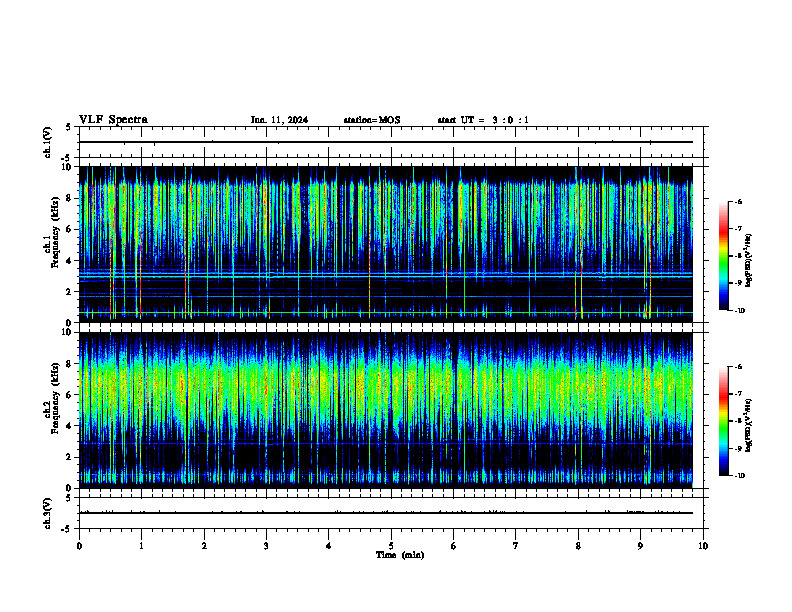The width and height of the screenshot is (792, 612).
Task: Select the ch.1 frequency axis "4" tick label
Action: coord(71,261)
